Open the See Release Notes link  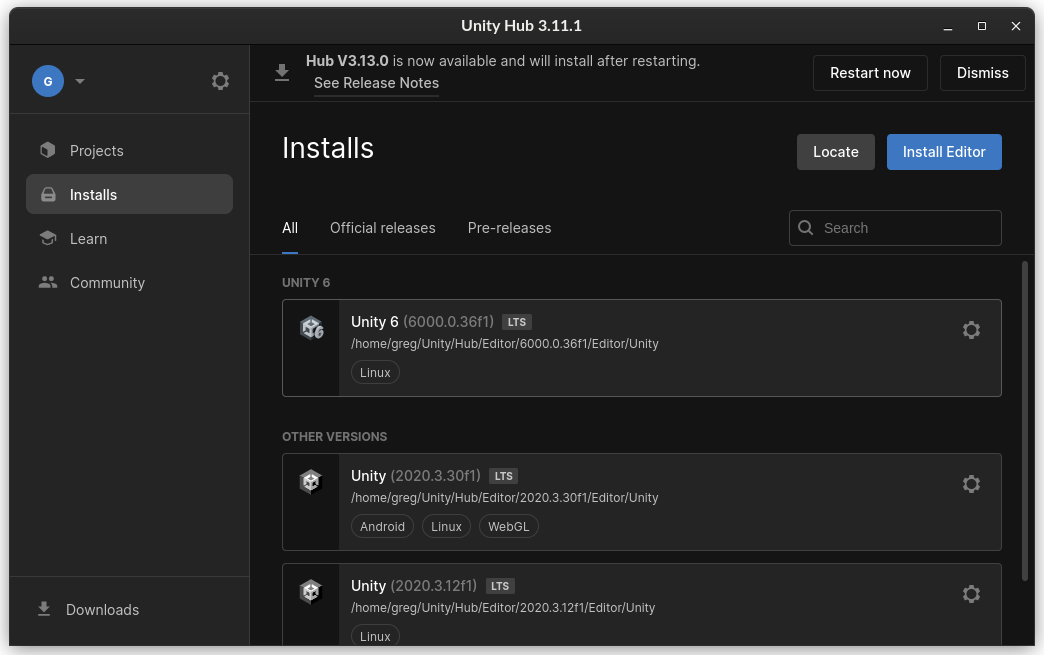(x=376, y=83)
